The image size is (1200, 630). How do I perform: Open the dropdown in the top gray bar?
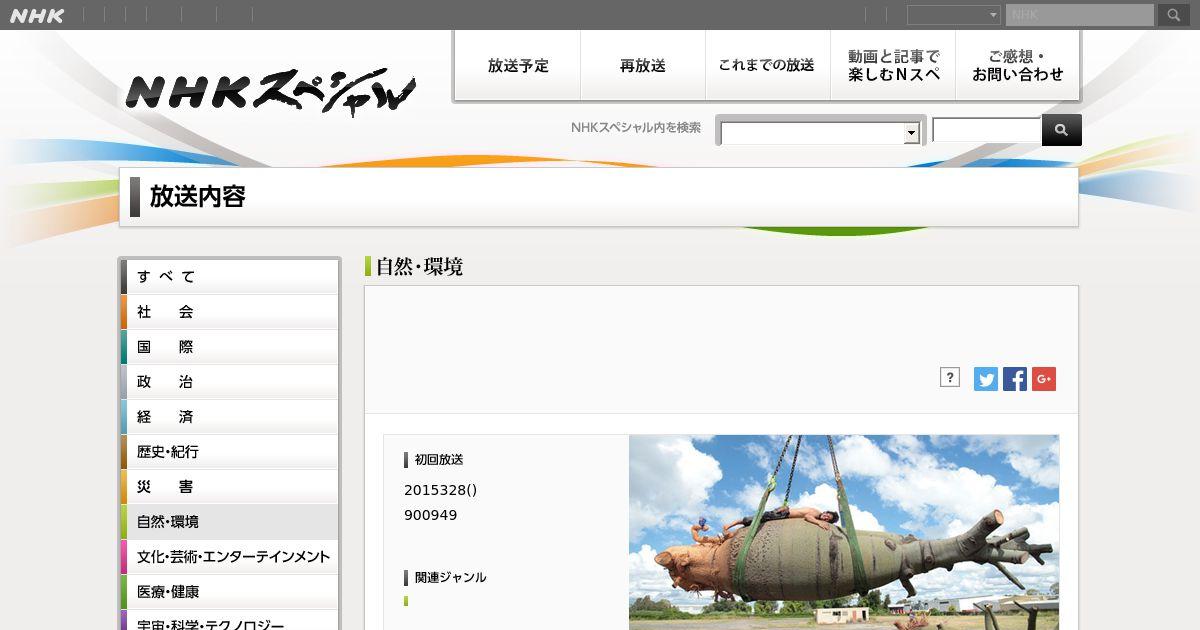pyautogui.click(x=954, y=15)
